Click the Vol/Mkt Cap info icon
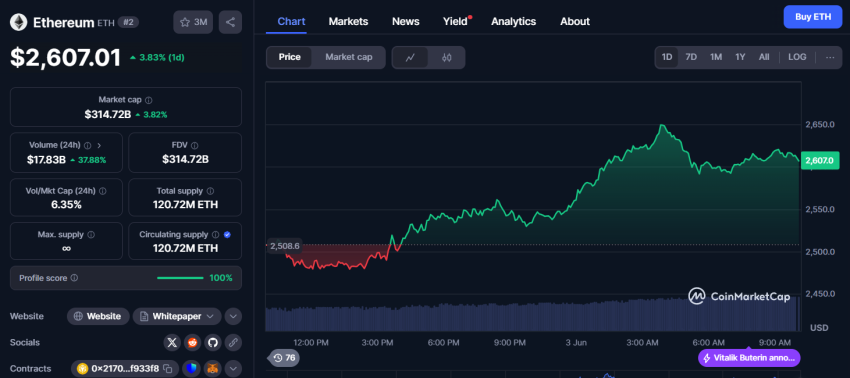This screenshot has width=850, height=378. pyautogui.click(x=103, y=191)
